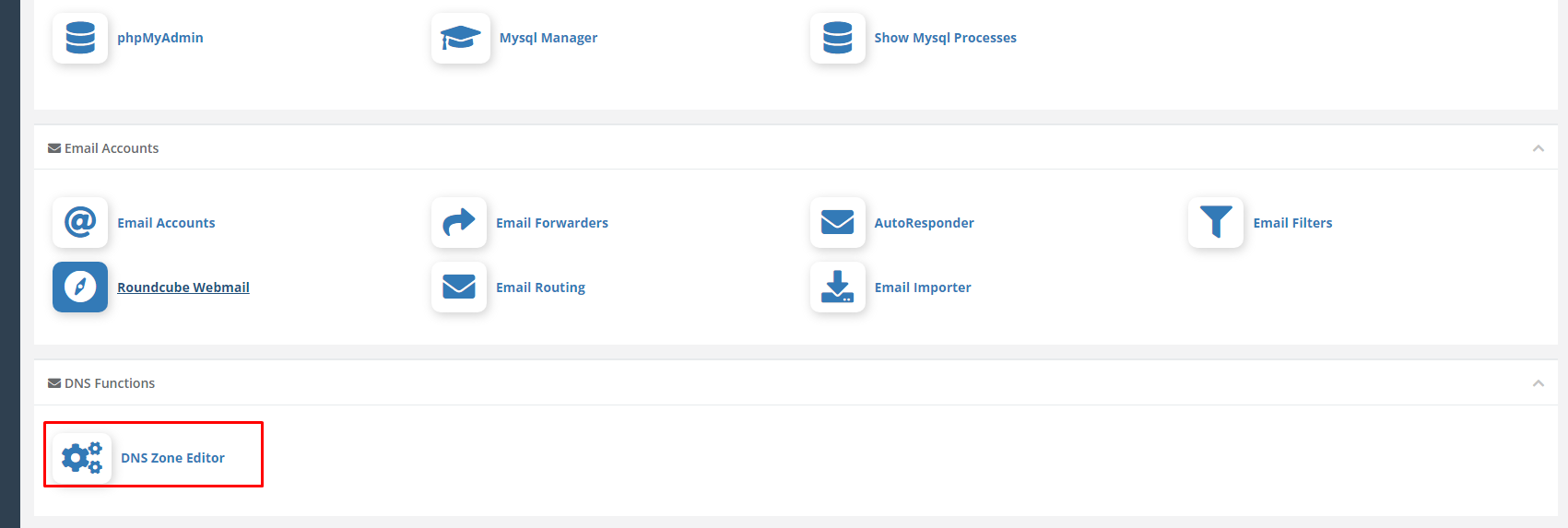This screenshot has width=1568, height=528.
Task: Open the Roundcube Webmail compass icon
Action: pyautogui.click(x=80, y=287)
